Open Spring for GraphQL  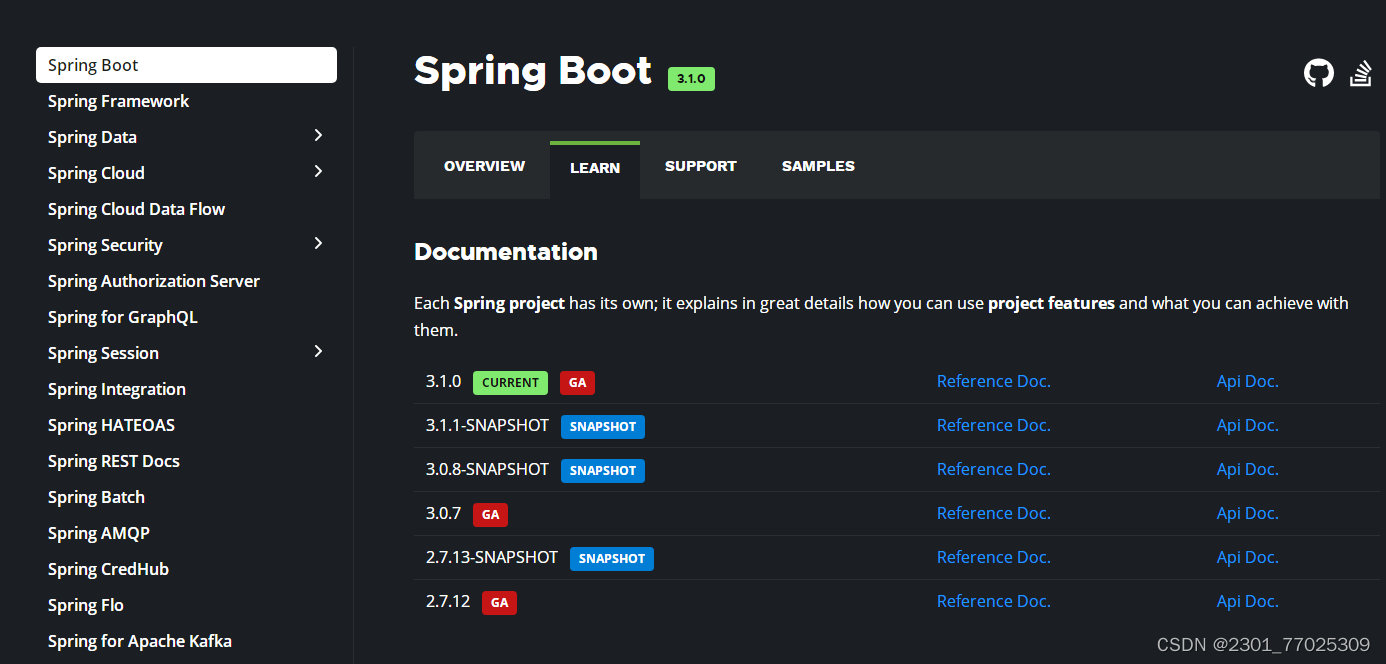point(123,317)
